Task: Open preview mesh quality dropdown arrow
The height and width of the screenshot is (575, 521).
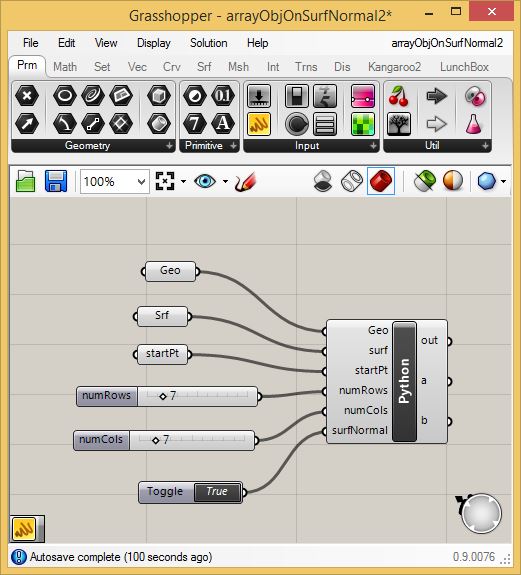Action: click(503, 182)
